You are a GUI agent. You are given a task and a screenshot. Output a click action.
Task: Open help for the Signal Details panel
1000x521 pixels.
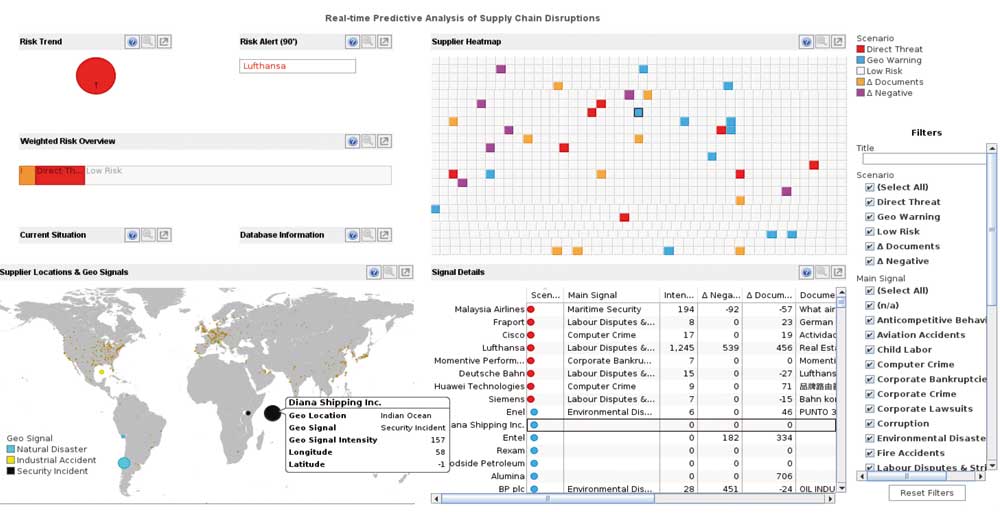pos(807,272)
